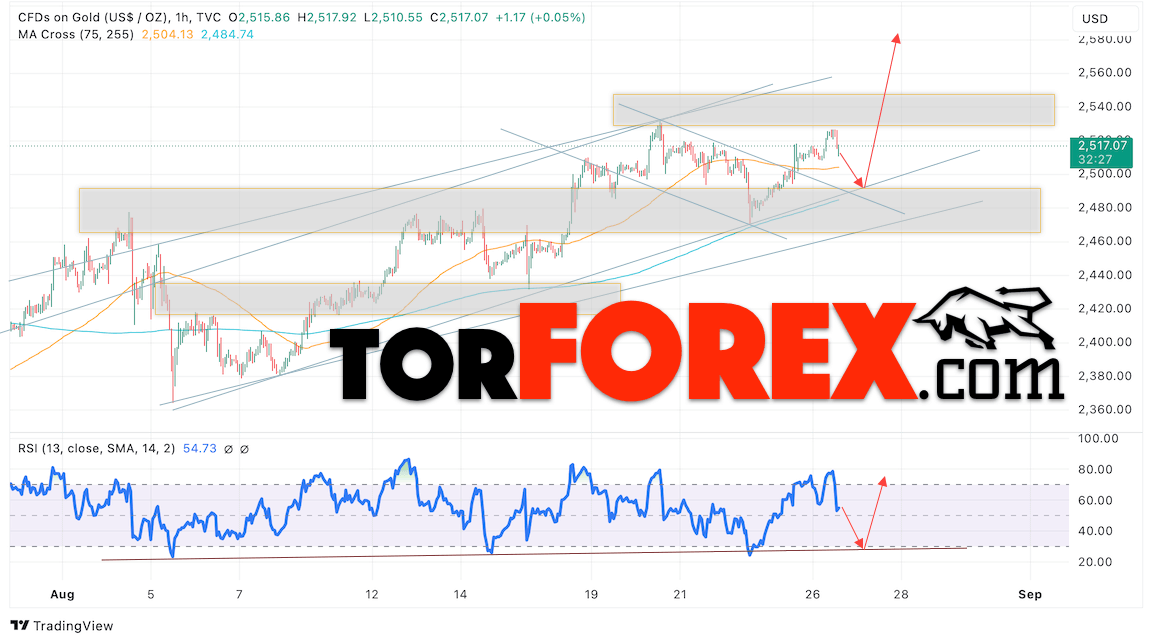Click the Sep label on the time axis
The image size is (1153, 643).
click(x=1031, y=593)
